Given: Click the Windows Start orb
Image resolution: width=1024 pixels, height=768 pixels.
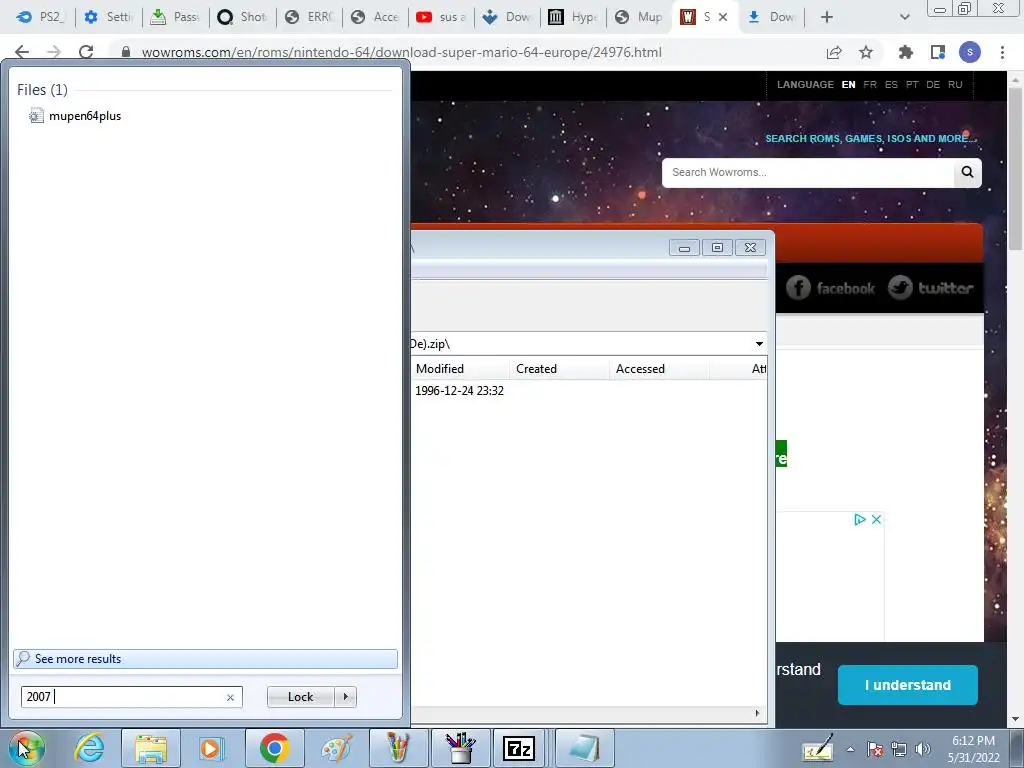Looking at the screenshot, I should click(x=26, y=748).
